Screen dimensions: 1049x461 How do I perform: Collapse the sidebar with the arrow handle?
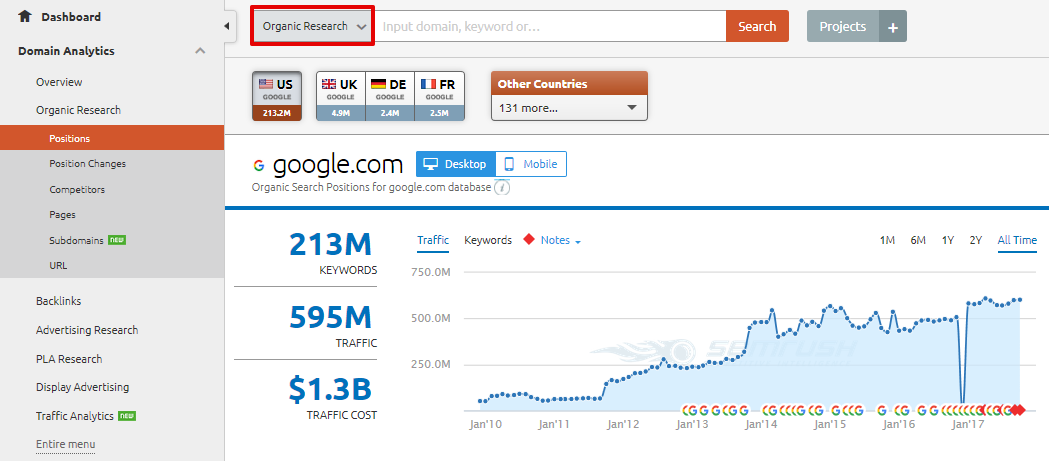click(226, 26)
